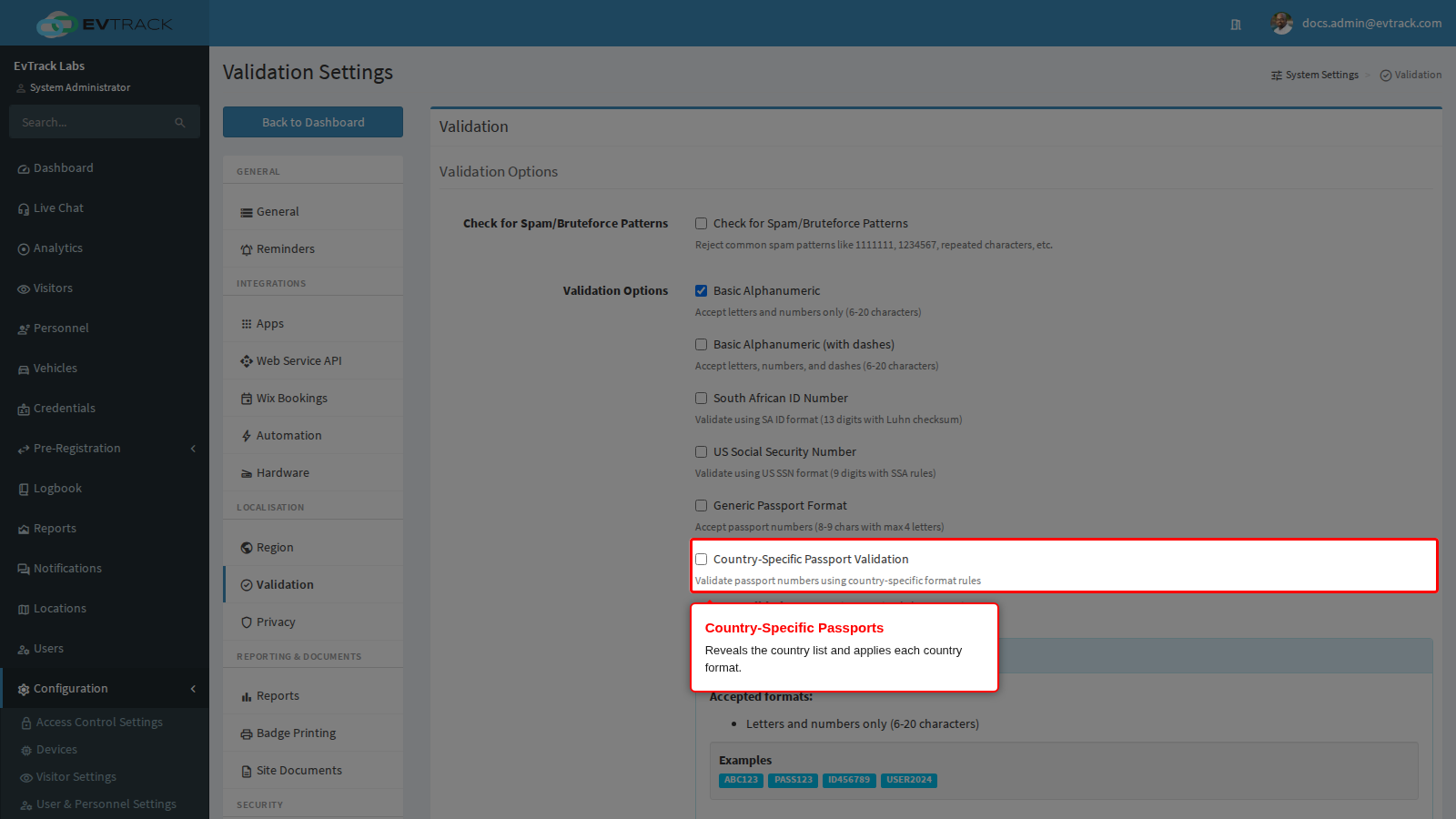Collapse the Configuration menu chevron
This screenshot has width=1456, height=819.
pos(193,689)
